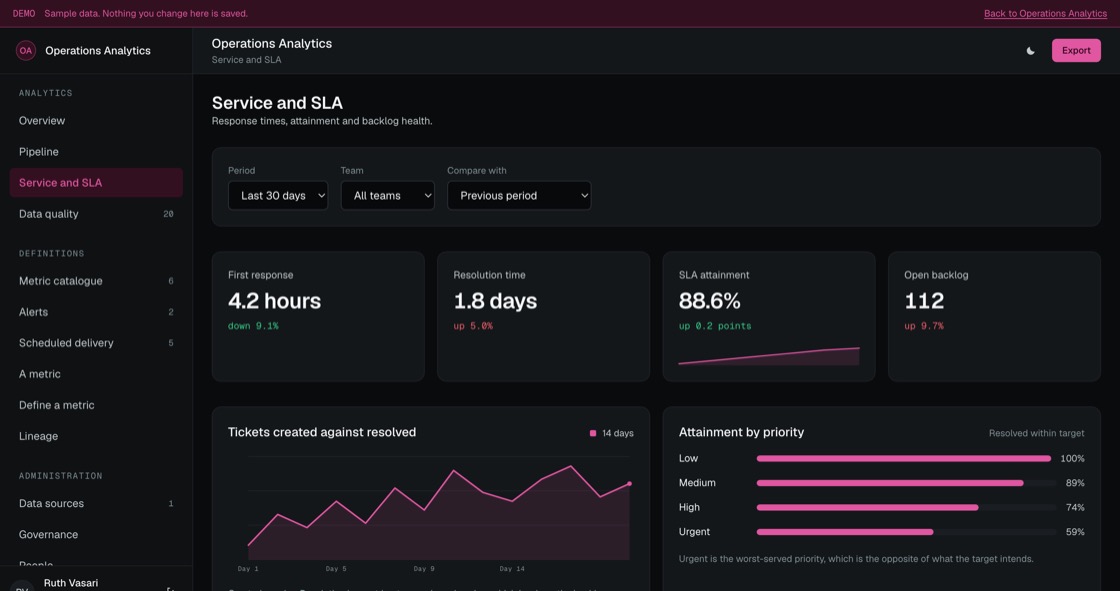Click the 89% value in the Medium row
This screenshot has height=591, width=1120.
click(x=1075, y=483)
